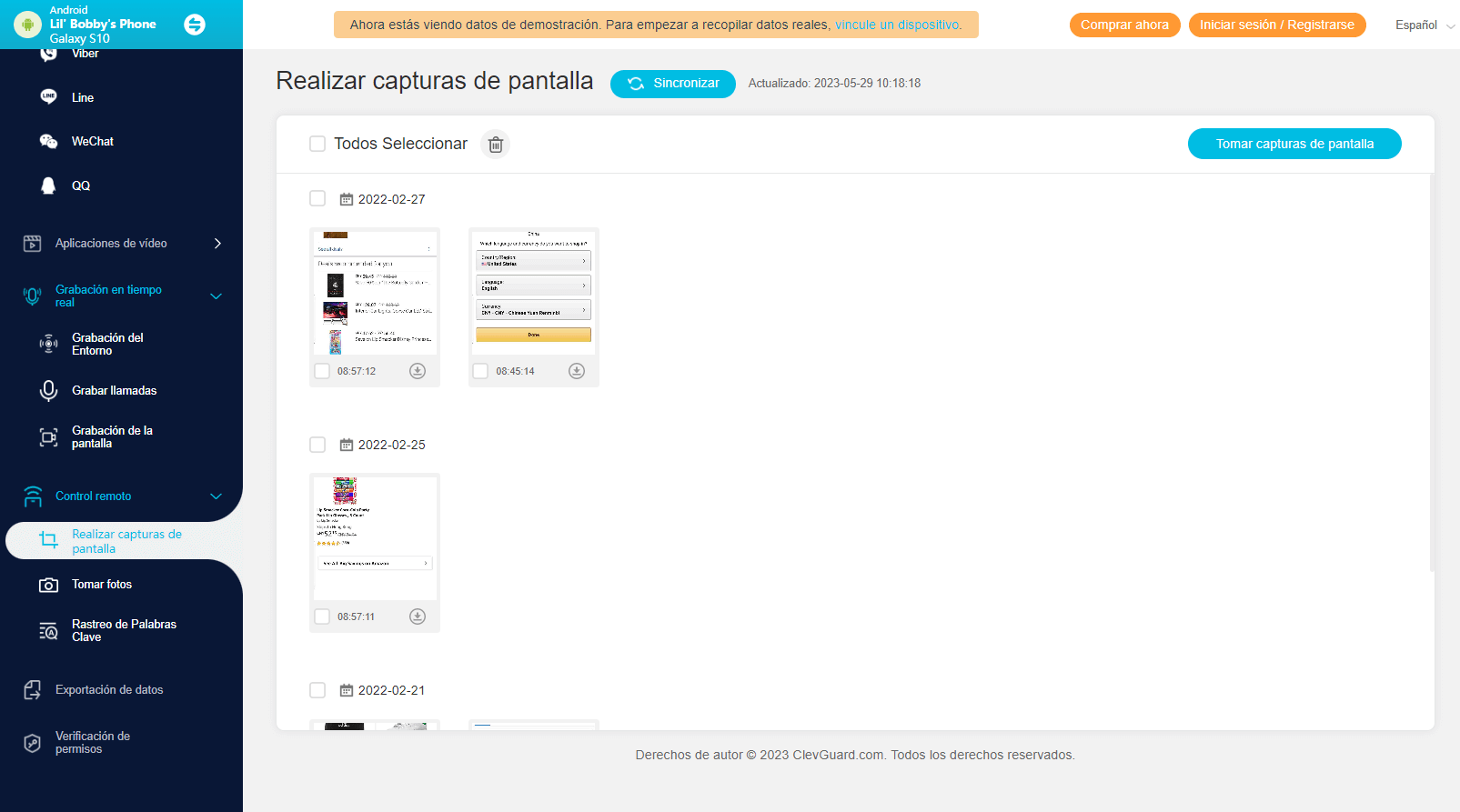Open the 08:57:11 screenshot thumbnail
This screenshot has height=812, width=1460.
coord(375,538)
